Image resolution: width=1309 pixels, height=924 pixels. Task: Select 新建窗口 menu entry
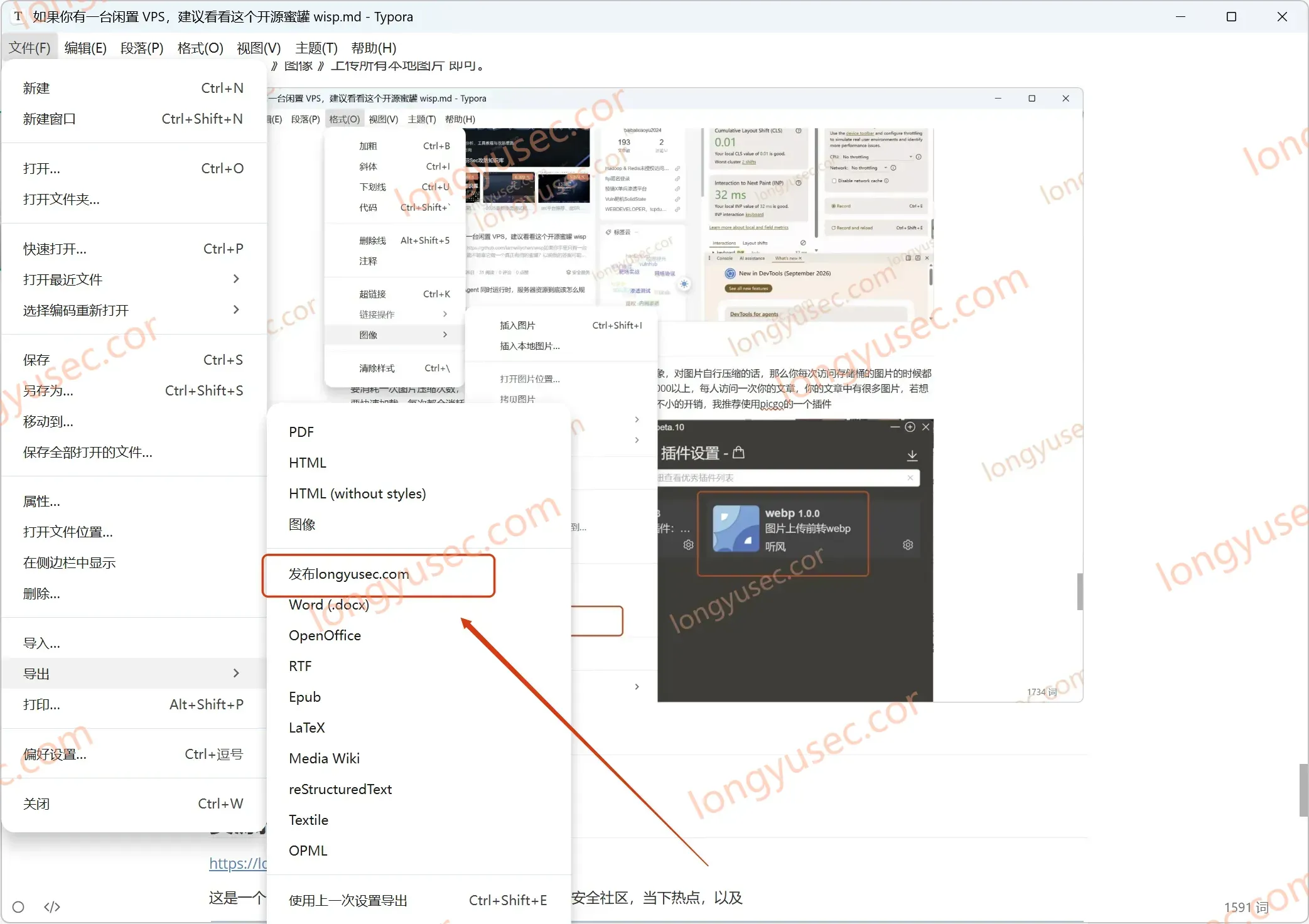coord(133,119)
